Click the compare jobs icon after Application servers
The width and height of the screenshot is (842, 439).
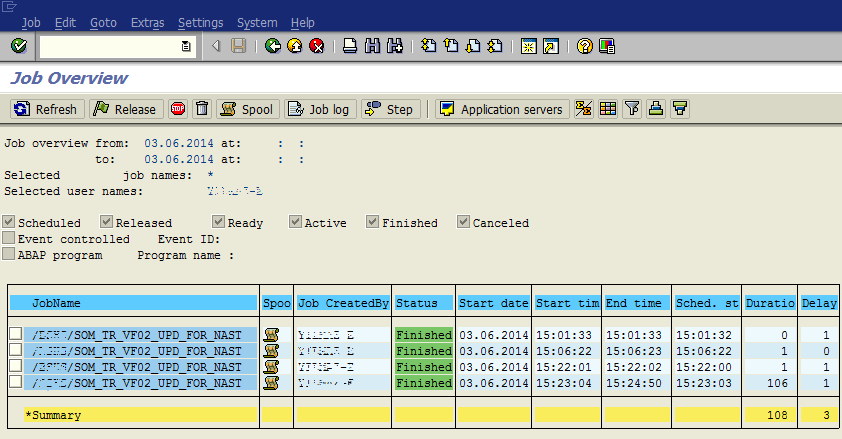coord(584,109)
